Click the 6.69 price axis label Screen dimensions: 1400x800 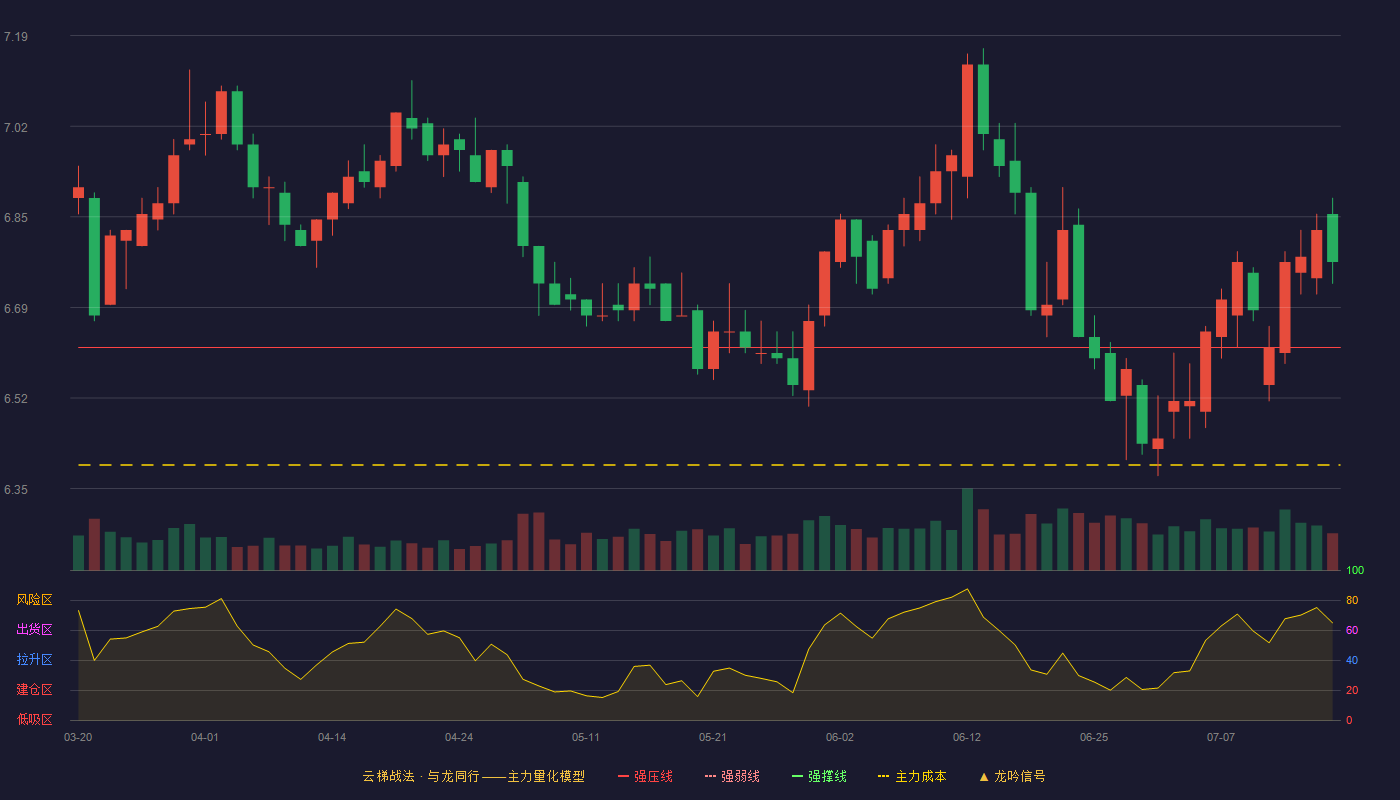pos(16,309)
